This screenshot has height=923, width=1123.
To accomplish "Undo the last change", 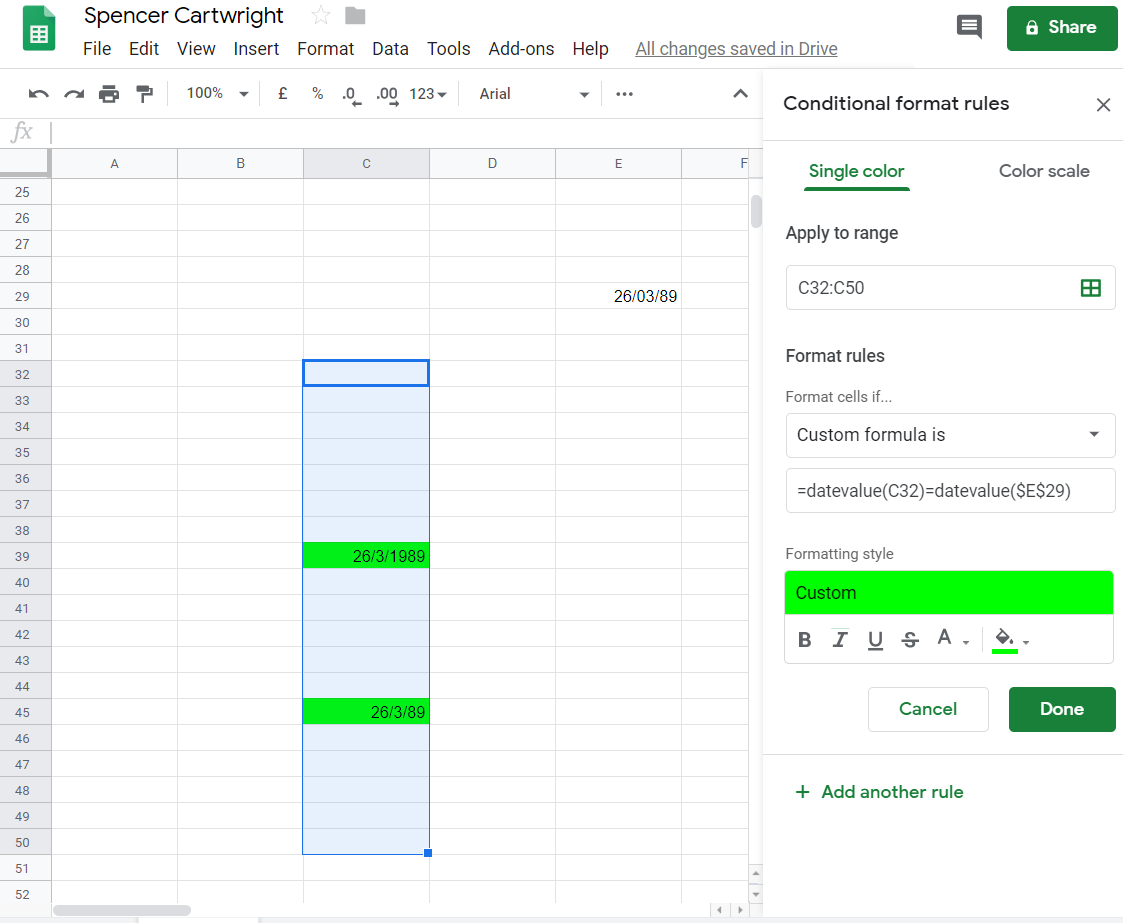I will click(x=38, y=93).
